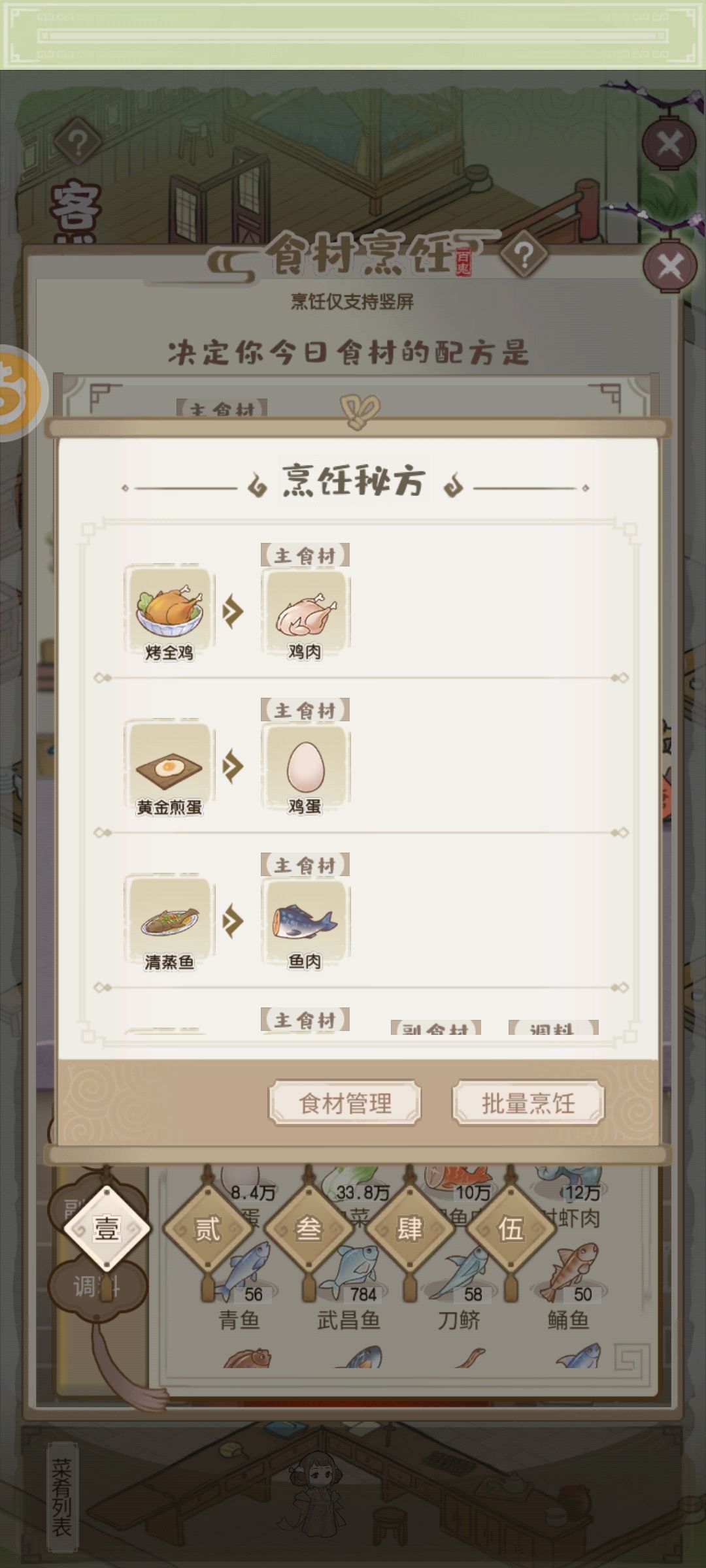Open help beside 食材烹饪 title
Image resolution: width=706 pixels, height=1568 pixels.
[524, 255]
